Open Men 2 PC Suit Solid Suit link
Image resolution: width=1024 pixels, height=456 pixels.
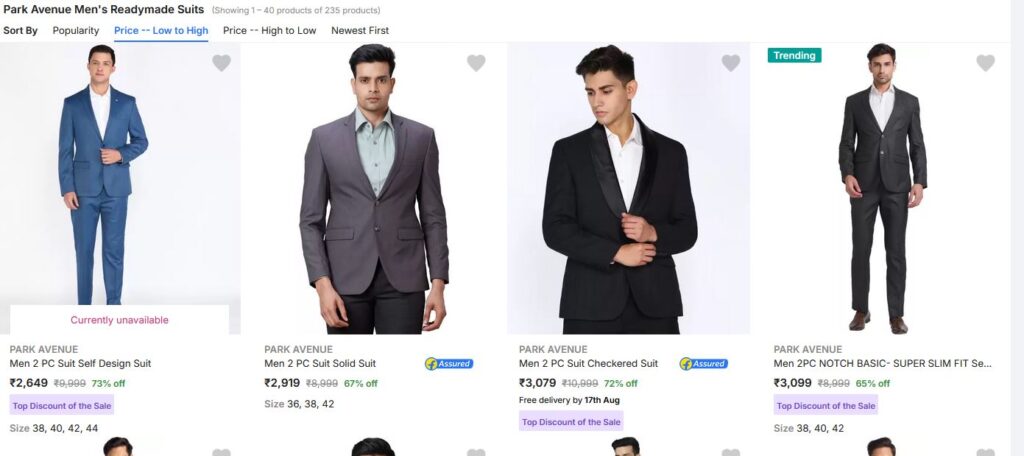coord(320,364)
